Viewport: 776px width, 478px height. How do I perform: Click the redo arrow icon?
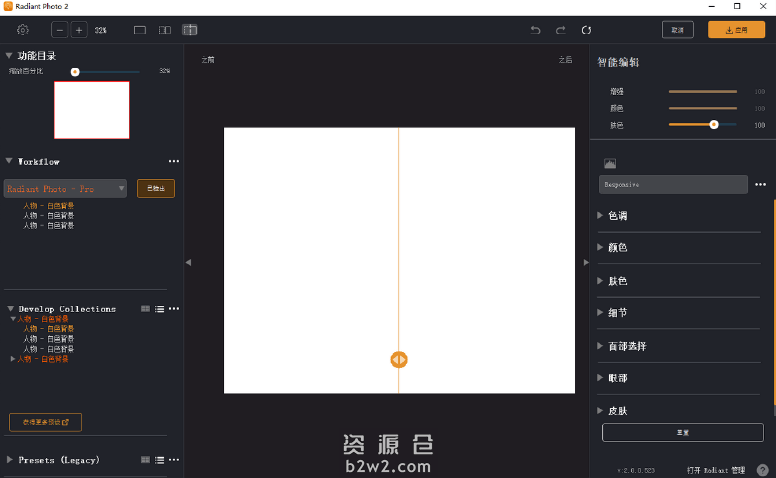pos(561,30)
